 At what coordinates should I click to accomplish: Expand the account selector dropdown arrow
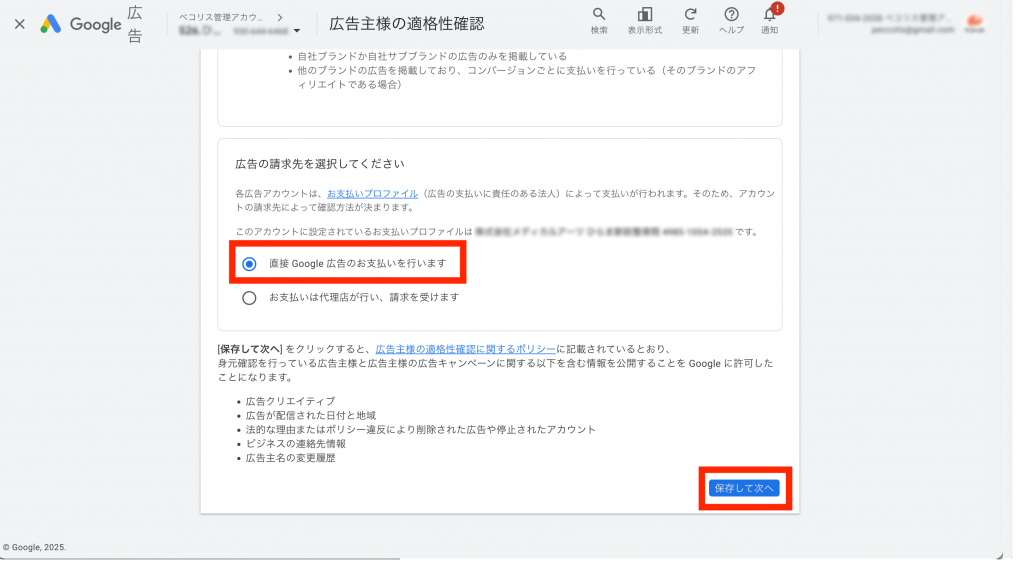click(297, 31)
